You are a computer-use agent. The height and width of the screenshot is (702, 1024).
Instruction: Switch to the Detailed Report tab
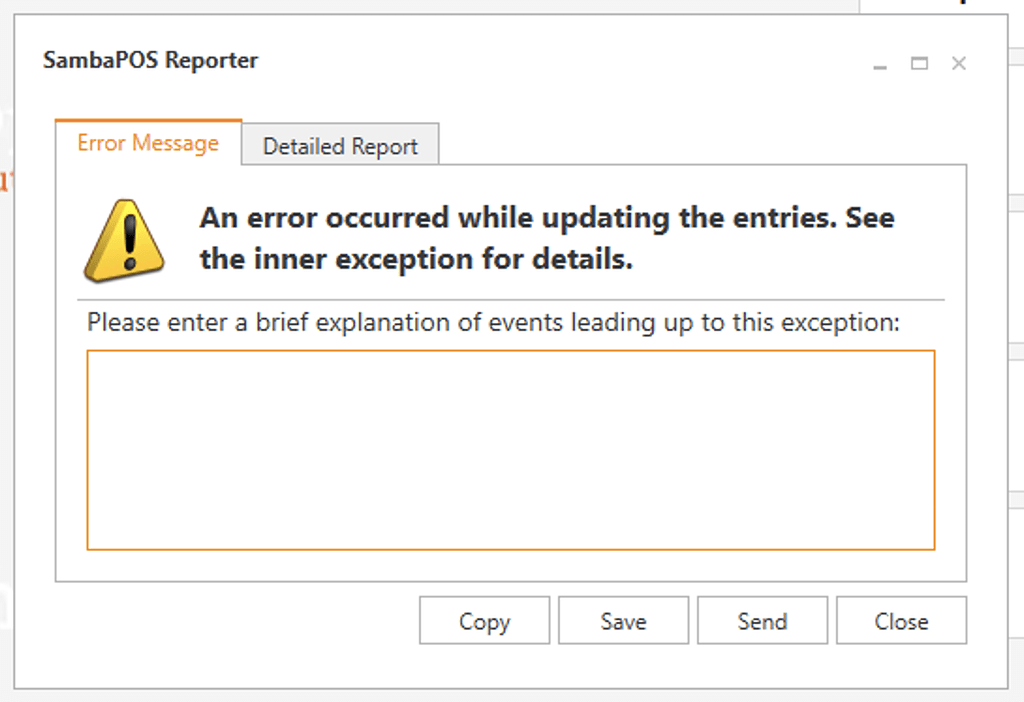(x=340, y=146)
